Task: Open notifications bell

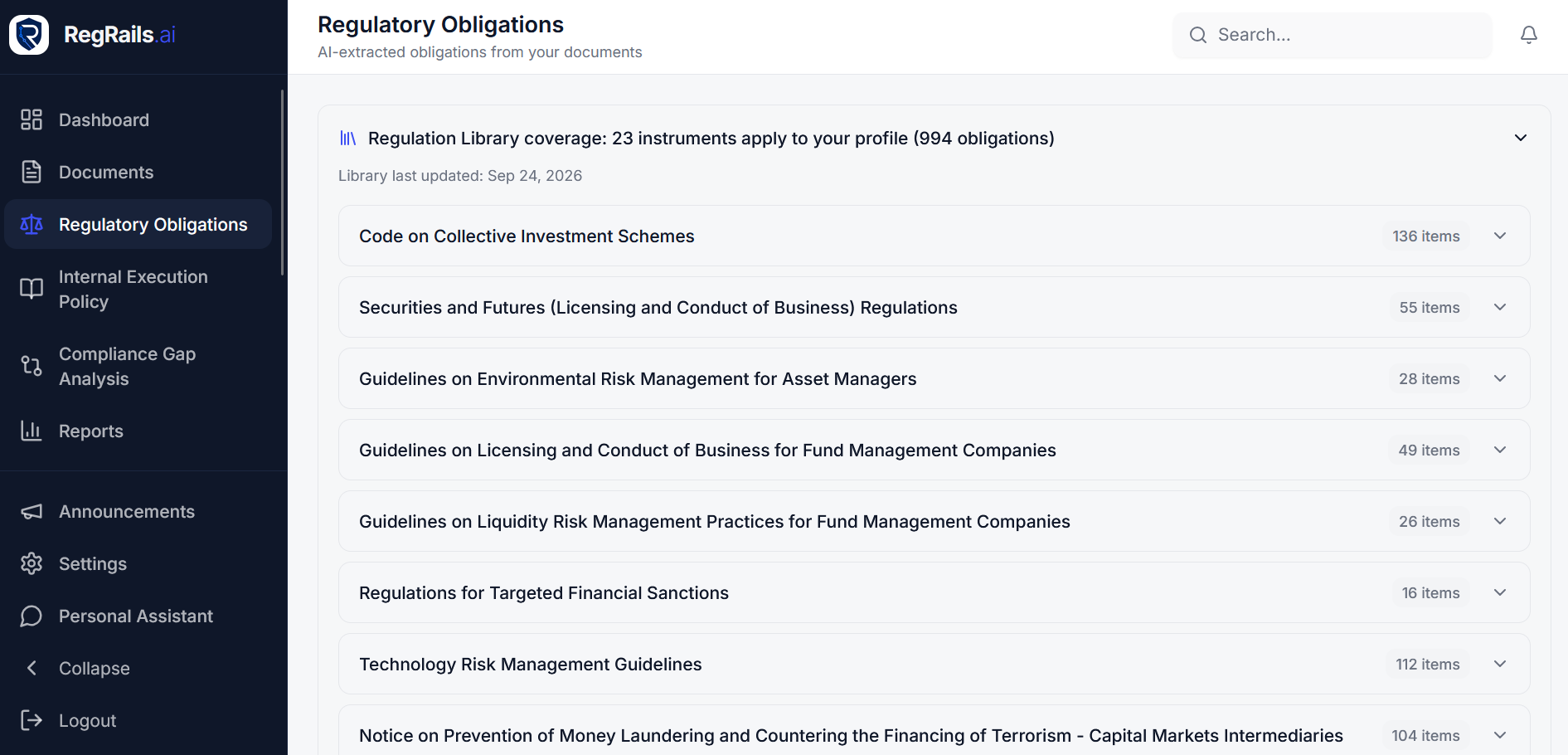Action: pyautogui.click(x=1529, y=35)
